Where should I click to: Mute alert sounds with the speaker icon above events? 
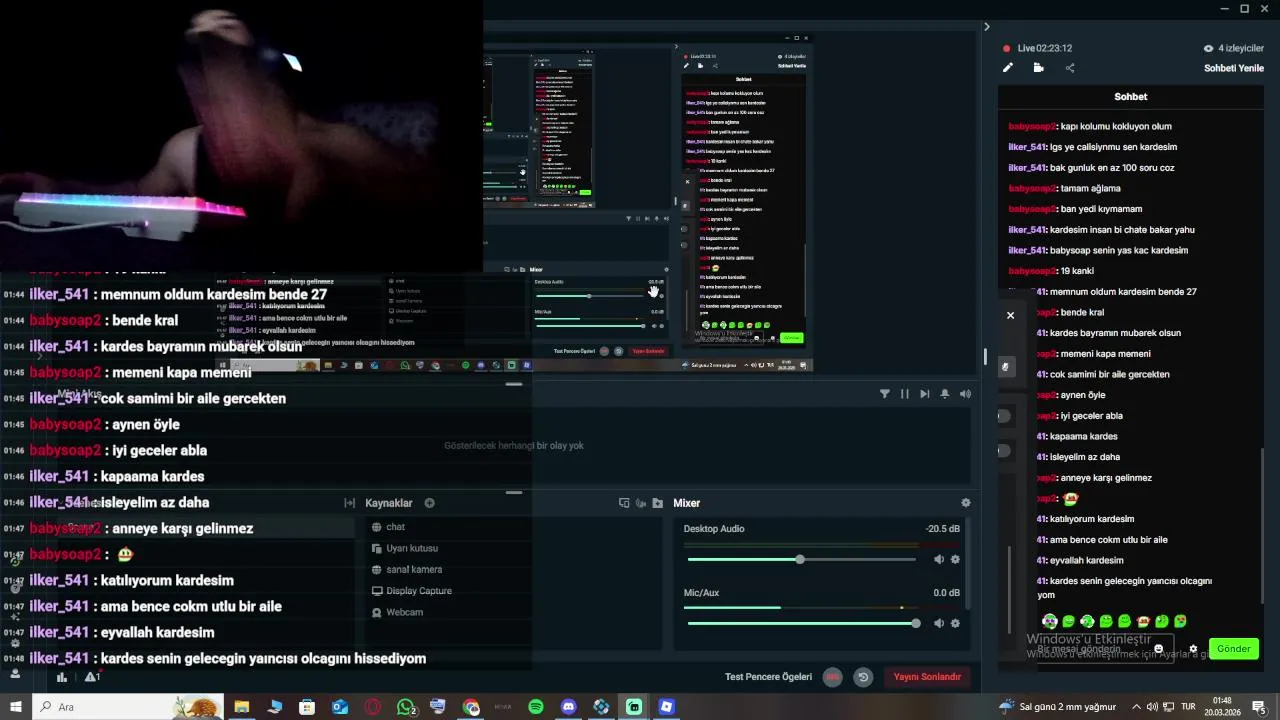click(965, 394)
